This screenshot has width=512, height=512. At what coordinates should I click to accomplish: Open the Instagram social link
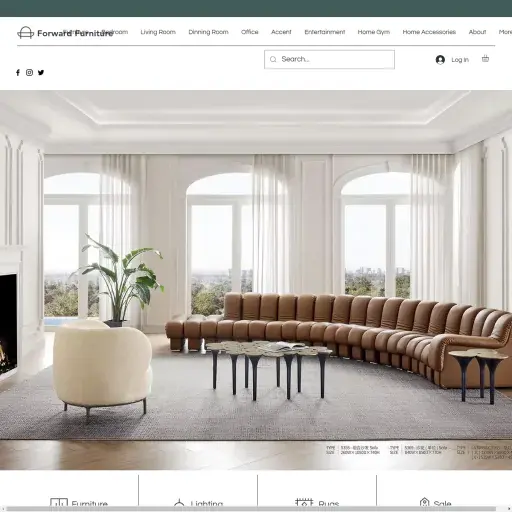29,72
